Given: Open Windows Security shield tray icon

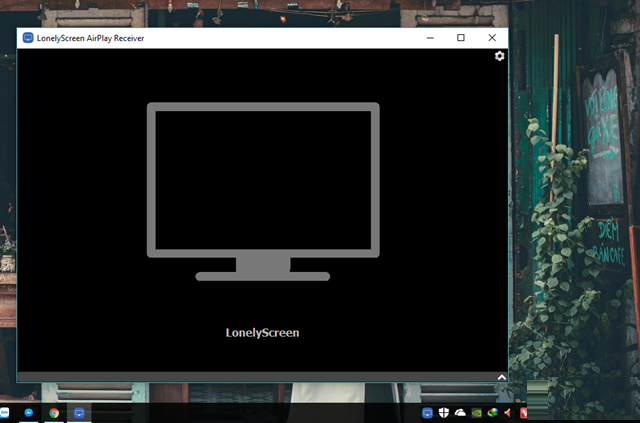Looking at the screenshot, I should click(444, 413).
